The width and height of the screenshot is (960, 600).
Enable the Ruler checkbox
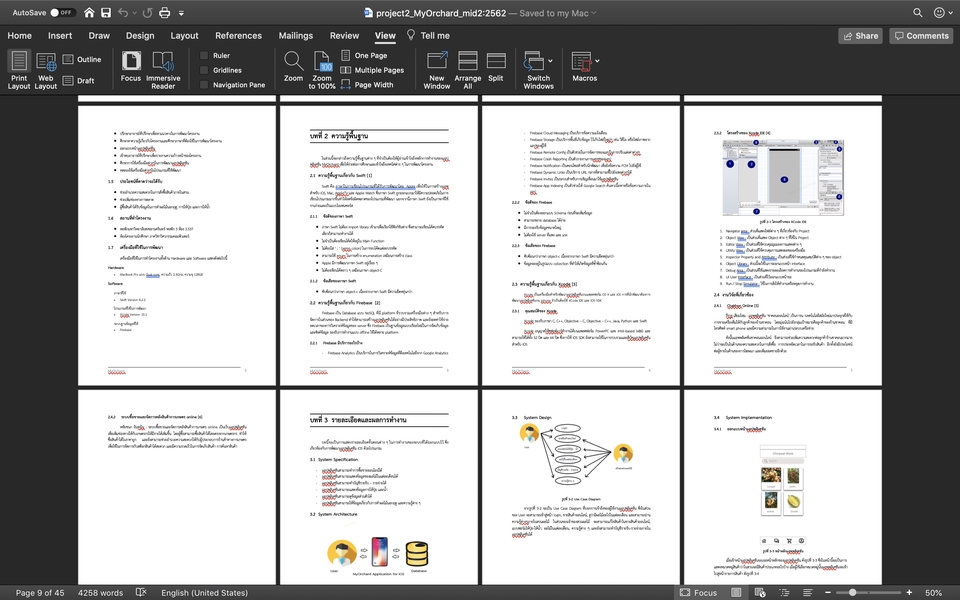pyautogui.click(x=204, y=56)
